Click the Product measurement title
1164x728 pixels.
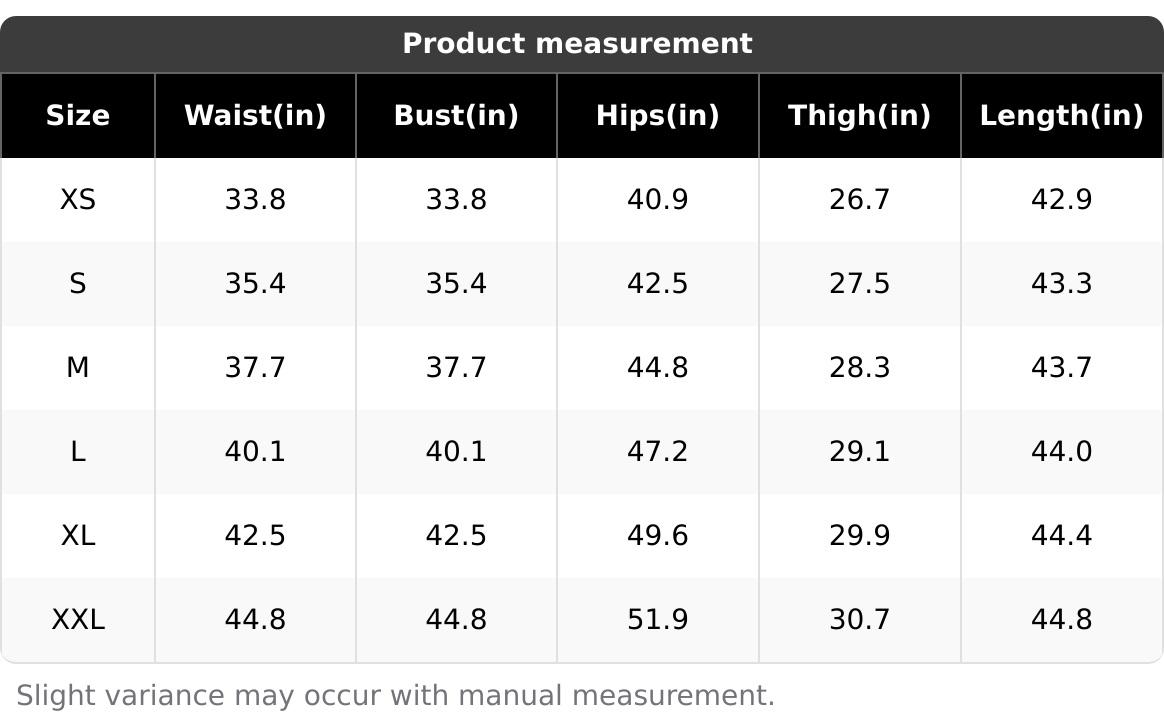tap(577, 44)
